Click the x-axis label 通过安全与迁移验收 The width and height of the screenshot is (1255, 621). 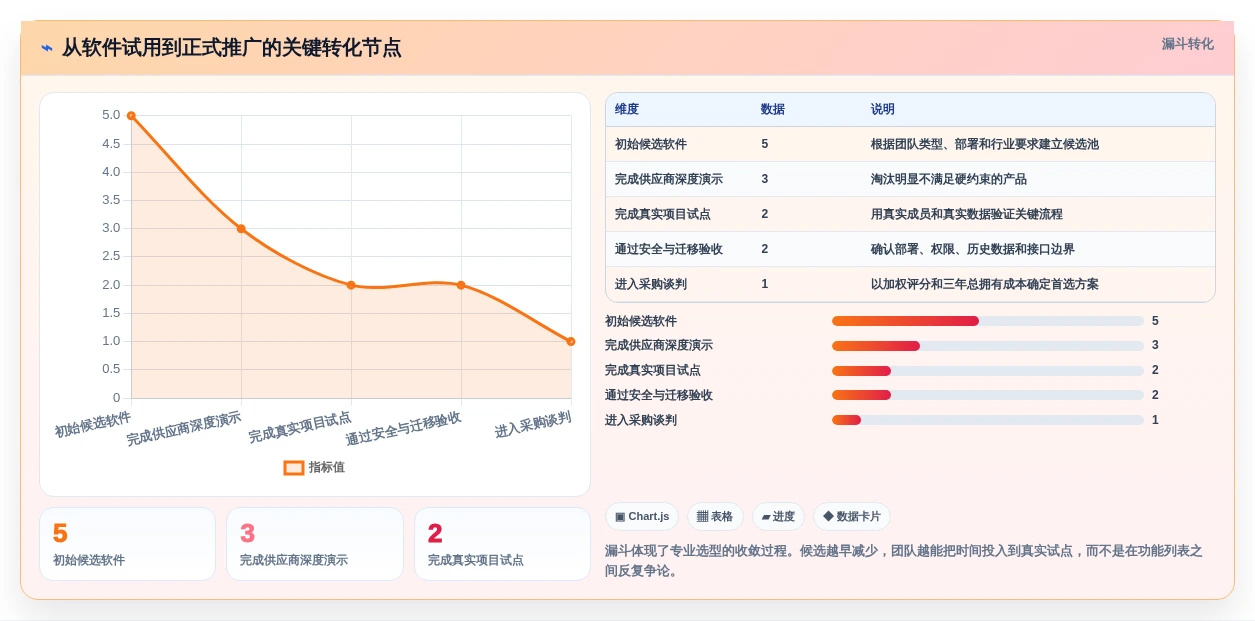click(404, 429)
